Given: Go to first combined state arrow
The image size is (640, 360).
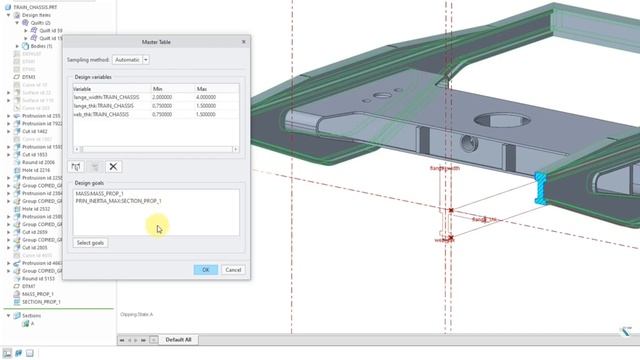Looking at the screenshot, I should click(x=122, y=340).
